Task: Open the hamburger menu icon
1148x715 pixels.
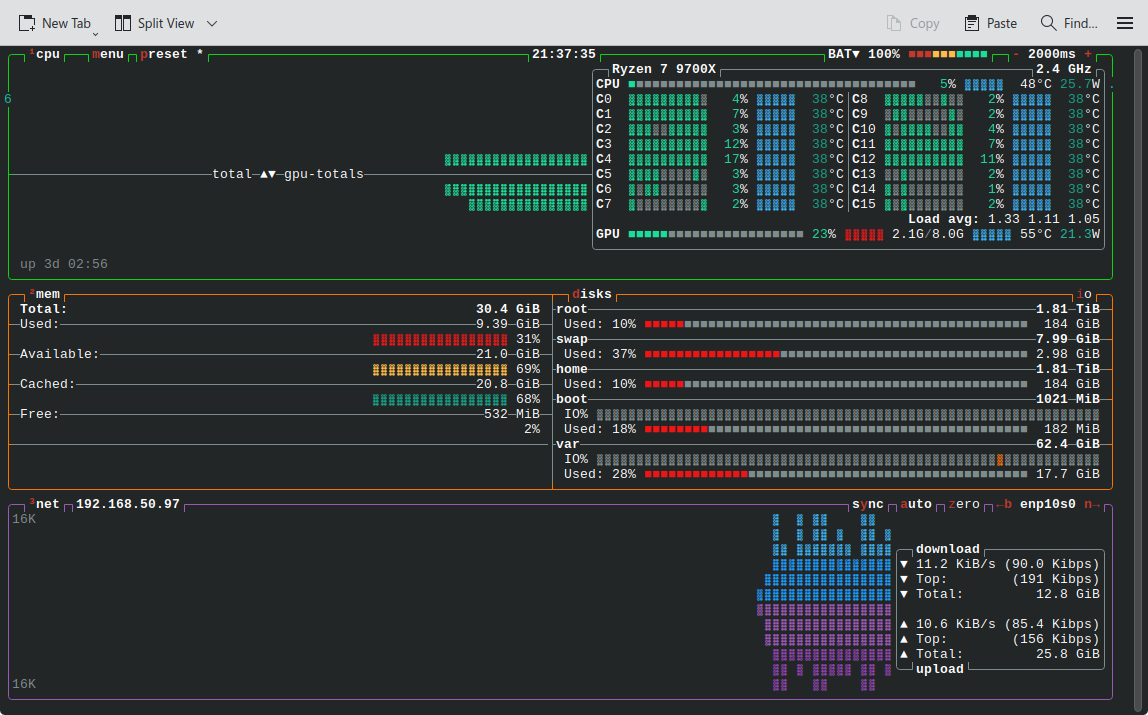Action: pyautogui.click(x=1125, y=23)
